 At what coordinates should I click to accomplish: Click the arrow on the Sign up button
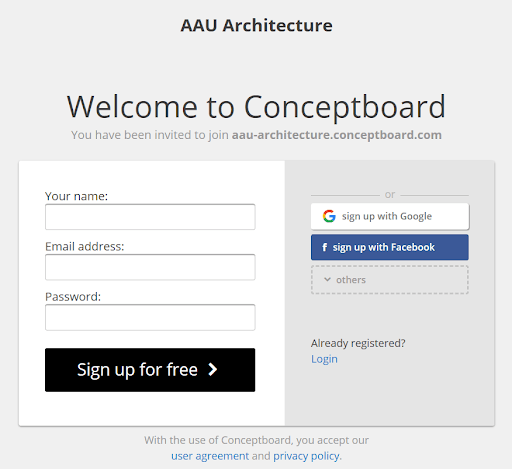pos(213,369)
